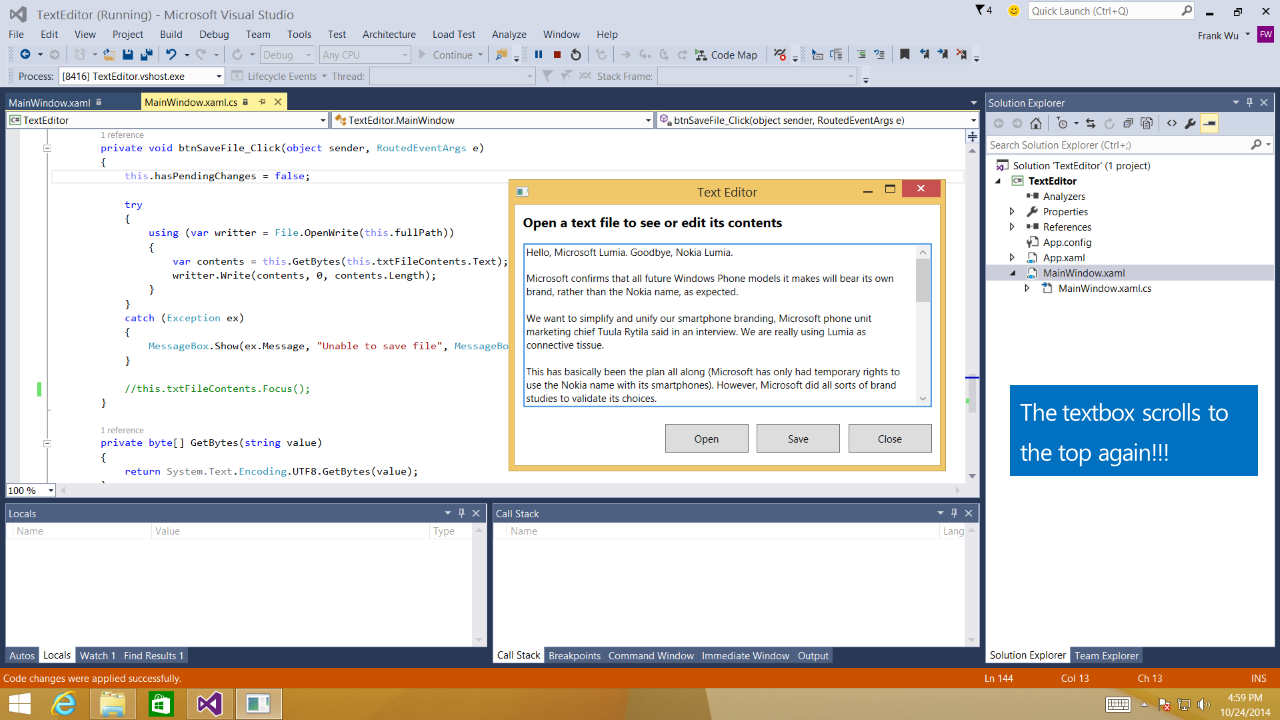Click the Find in Files icon
1280x720 pixels.
click(502, 55)
